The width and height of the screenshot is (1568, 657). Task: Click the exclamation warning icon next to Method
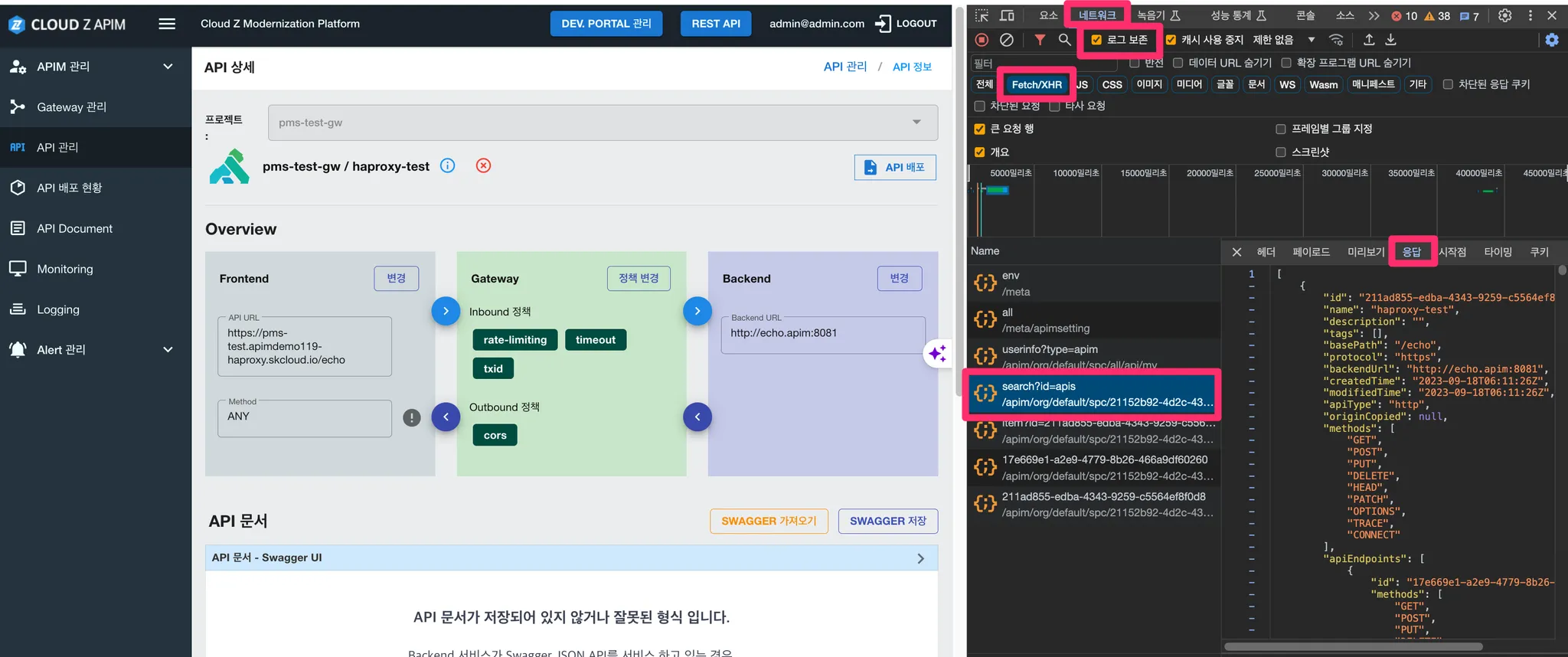(x=412, y=417)
